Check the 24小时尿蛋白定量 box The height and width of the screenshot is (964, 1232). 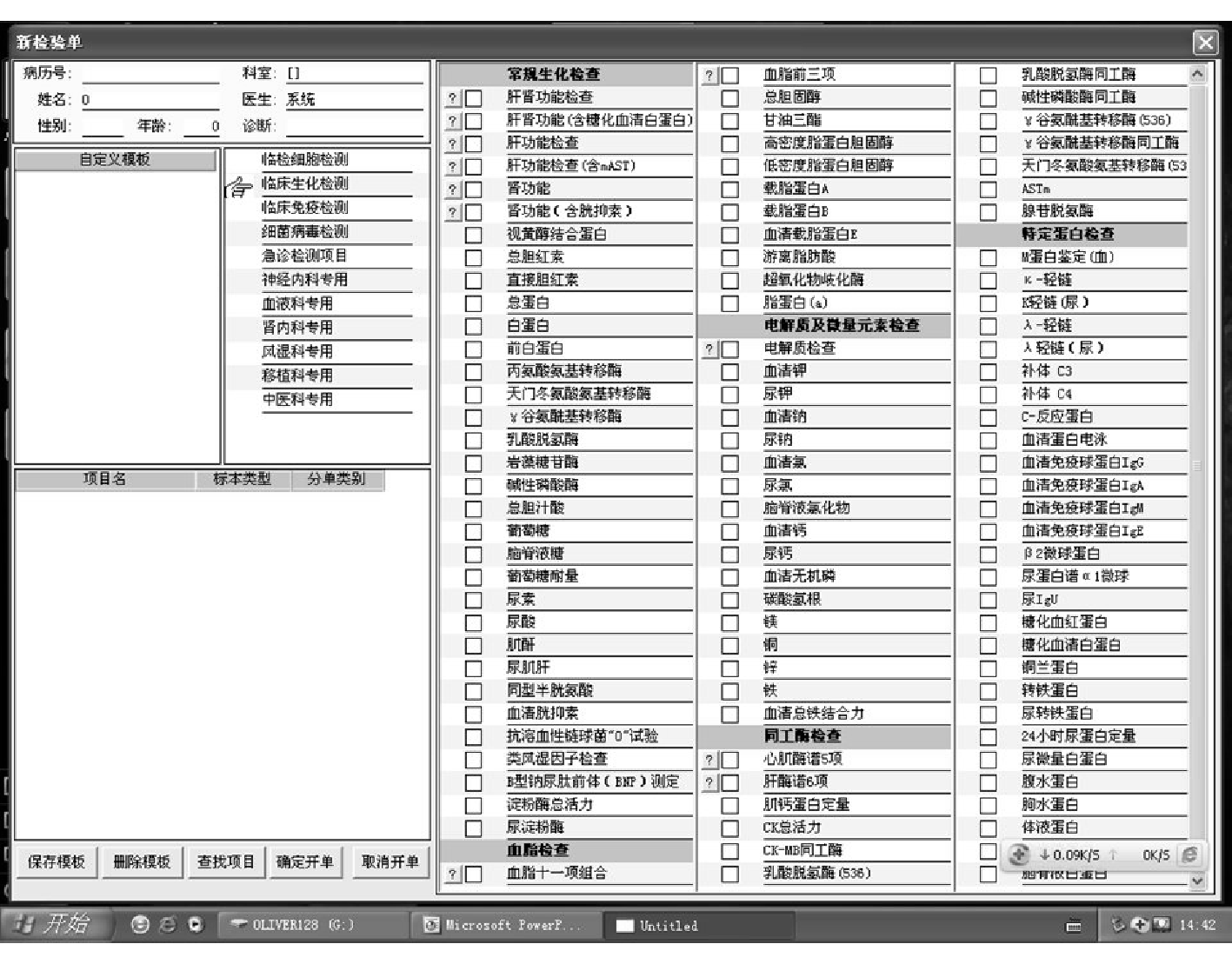988,737
